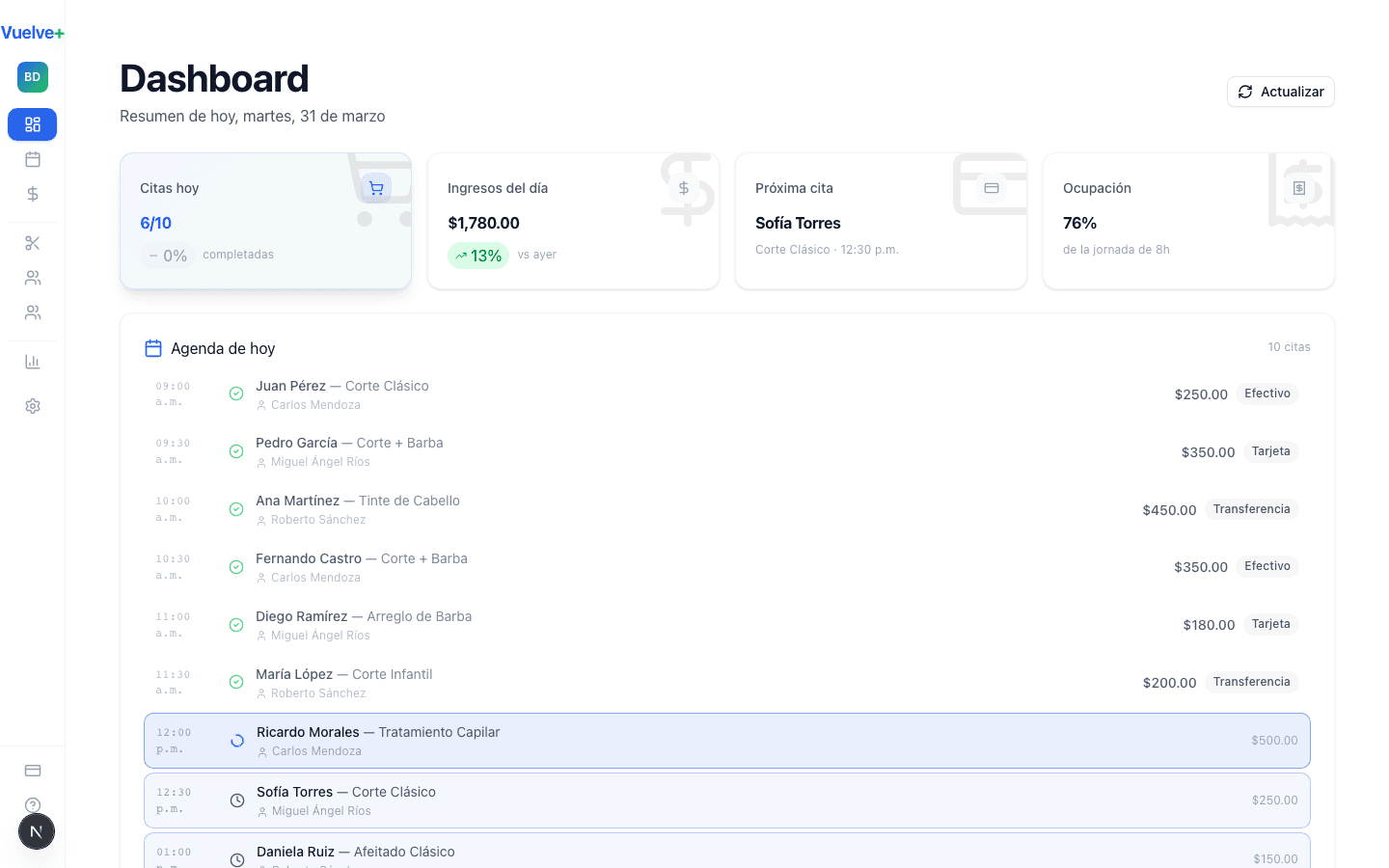
Task: Click the Vuelve+ logo
Action: click(x=32, y=32)
